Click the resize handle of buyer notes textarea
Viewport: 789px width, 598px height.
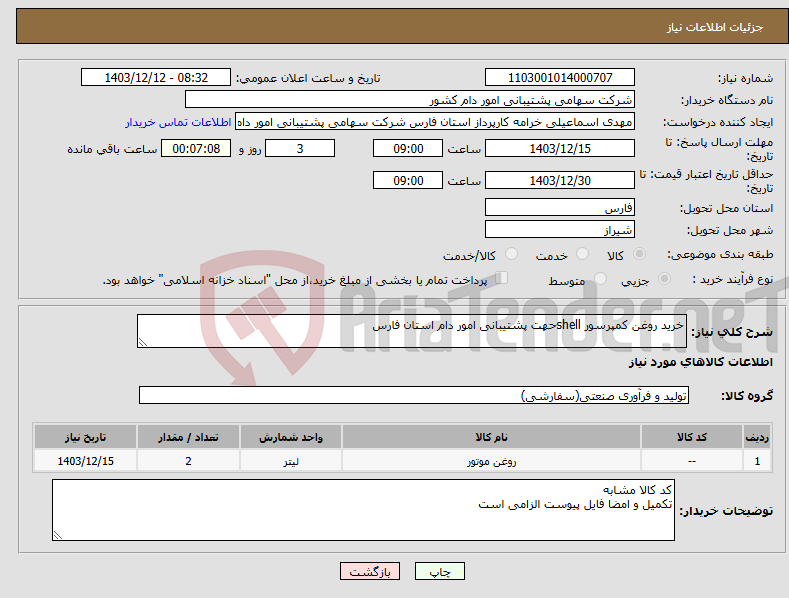(x=58, y=535)
